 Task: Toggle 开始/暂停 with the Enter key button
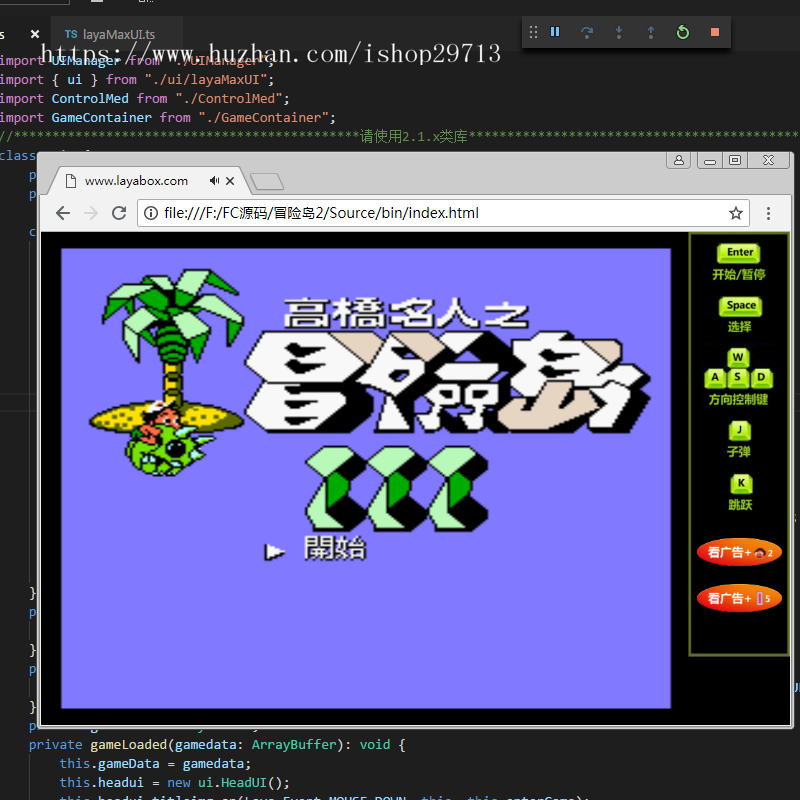(x=739, y=252)
